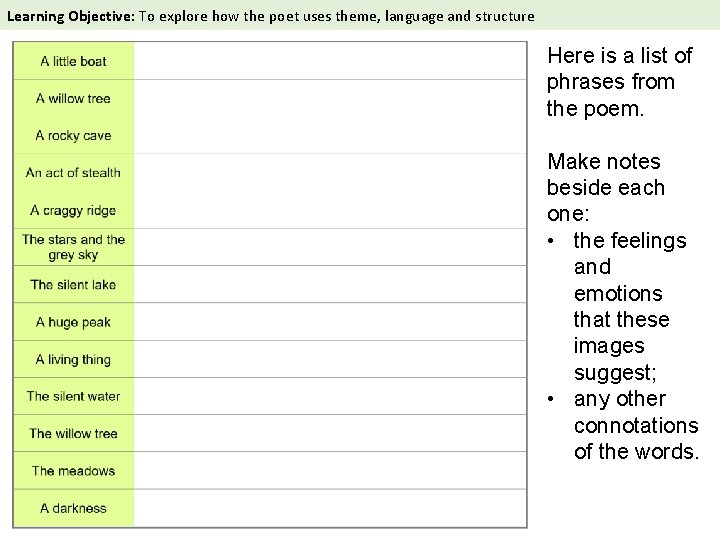Click the 'Learning Objective:' heading text
Image resolution: width=720 pixels, height=540 pixels.
71,17
